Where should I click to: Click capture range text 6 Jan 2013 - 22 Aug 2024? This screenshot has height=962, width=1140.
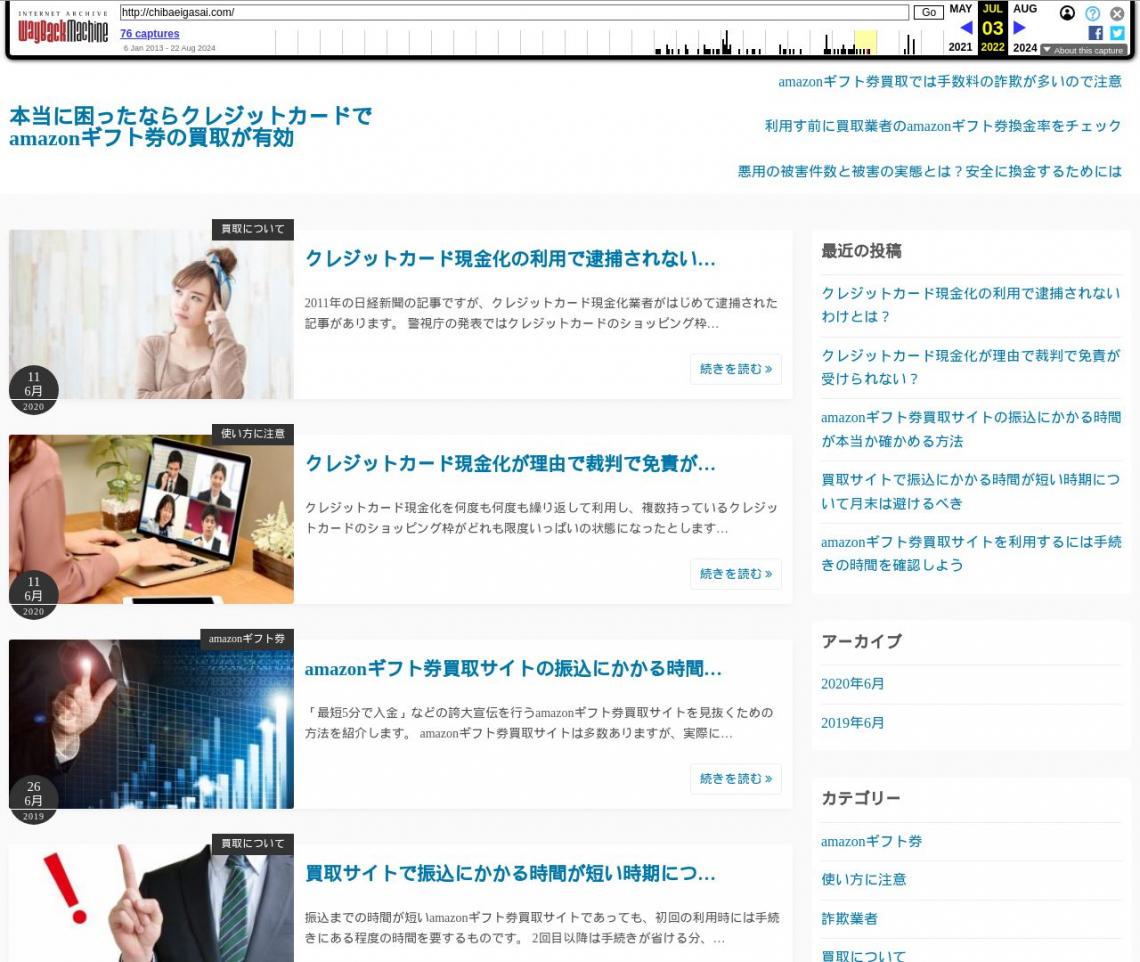point(169,48)
